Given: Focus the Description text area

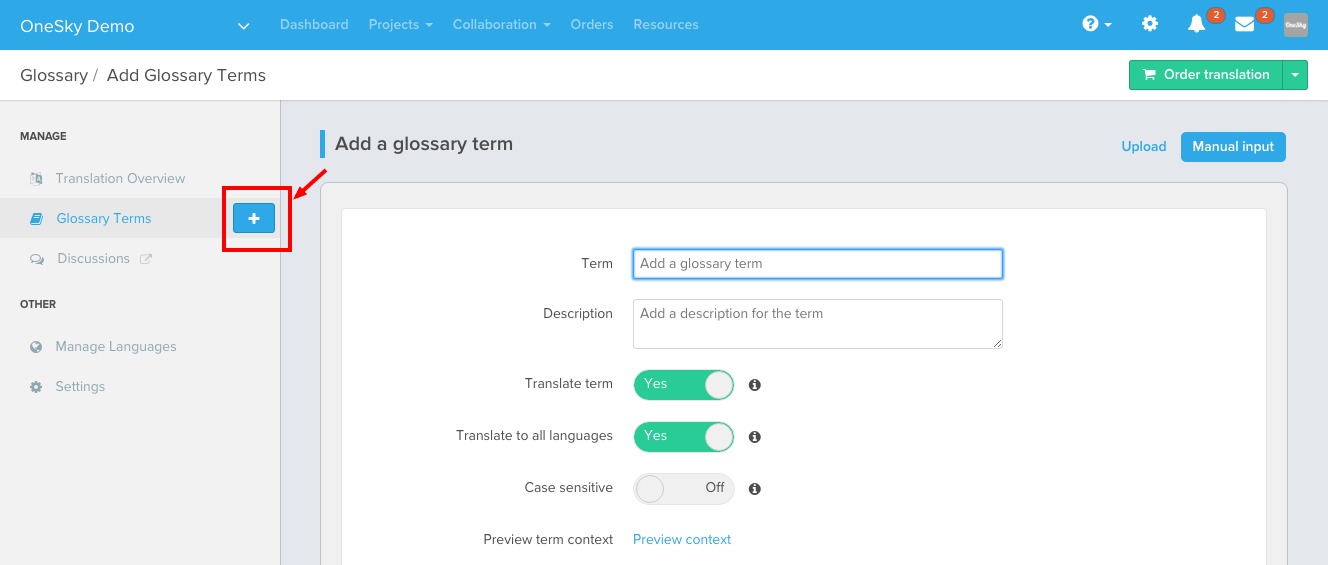Looking at the screenshot, I should tap(818, 324).
